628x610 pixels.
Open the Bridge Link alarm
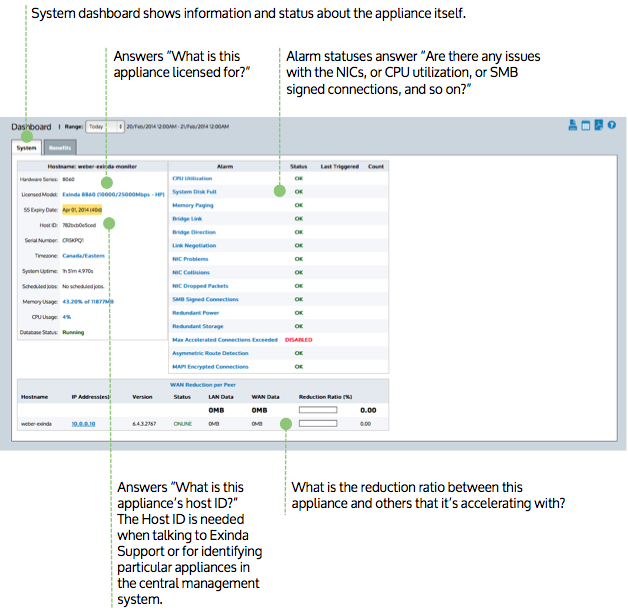187,219
